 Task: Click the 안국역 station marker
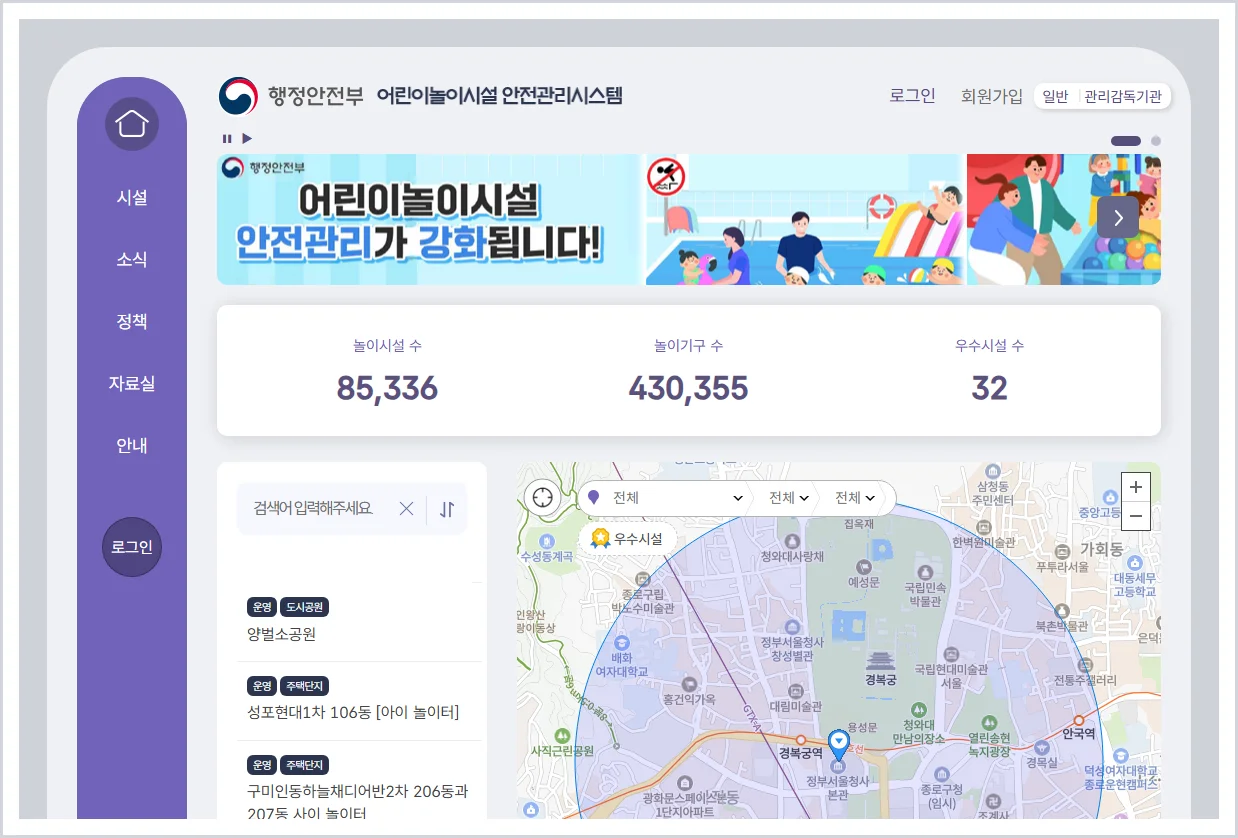tap(1078, 720)
